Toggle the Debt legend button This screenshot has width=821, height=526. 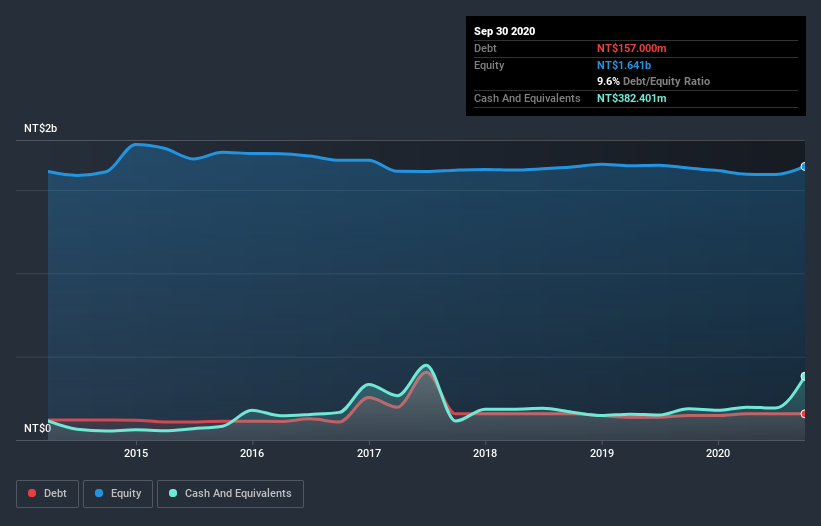click(x=47, y=494)
